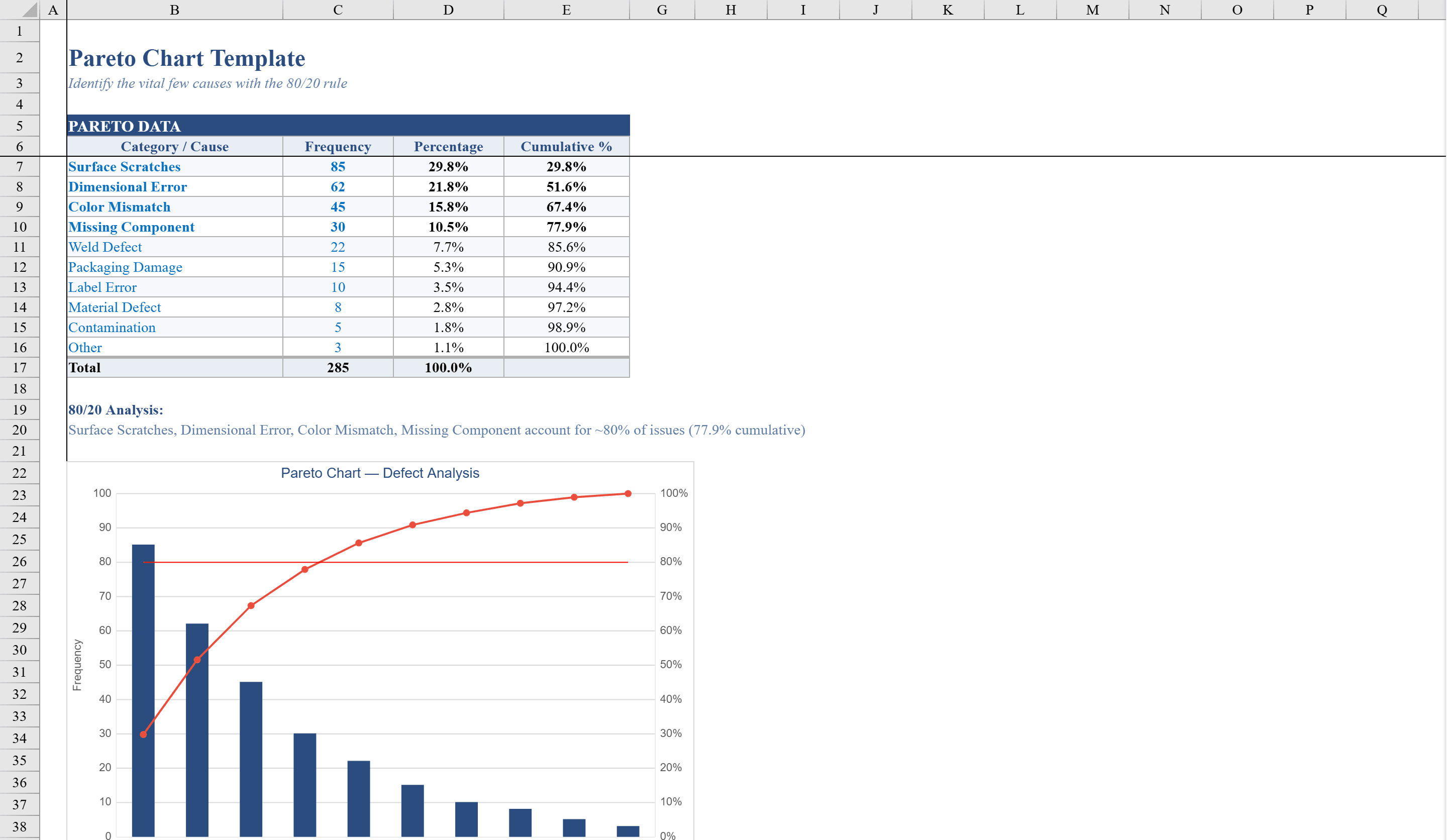The height and width of the screenshot is (840, 1447).
Task: Select row header 7
Action: click(20, 166)
